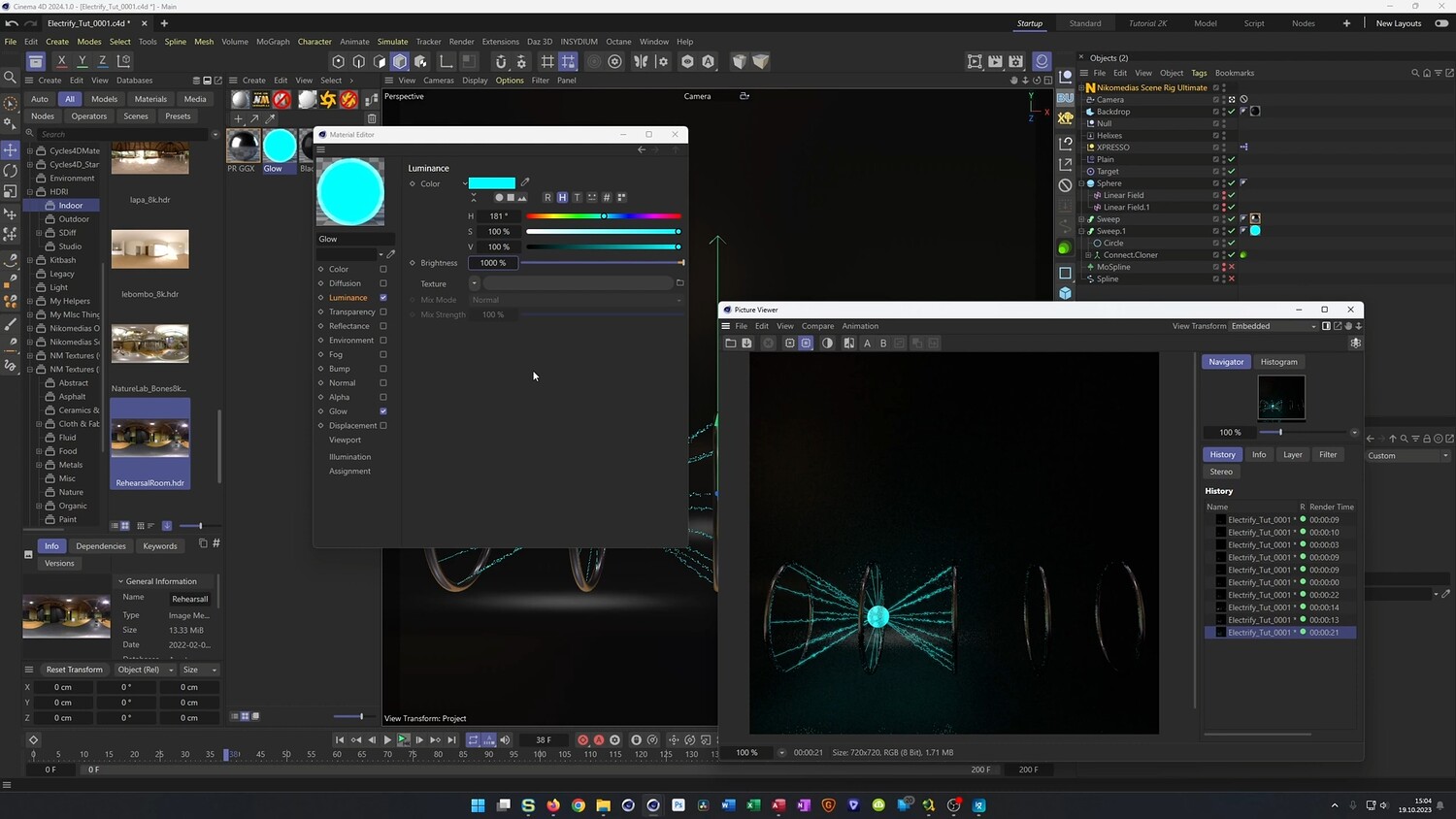This screenshot has height=819, width=1456.
Task: Click the trash icon in the Material Manager
Action: point(372,118)
